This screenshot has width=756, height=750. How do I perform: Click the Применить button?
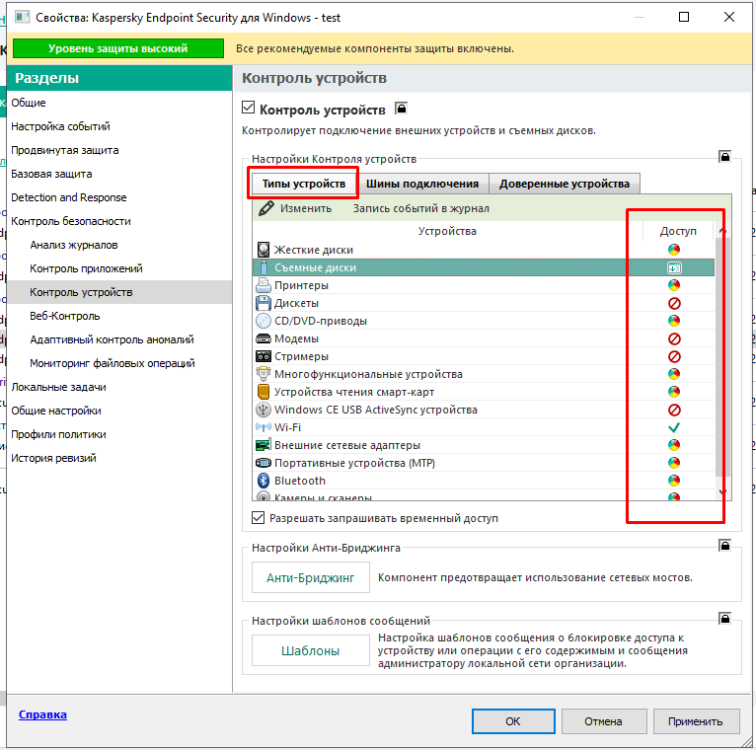(695, 722)
